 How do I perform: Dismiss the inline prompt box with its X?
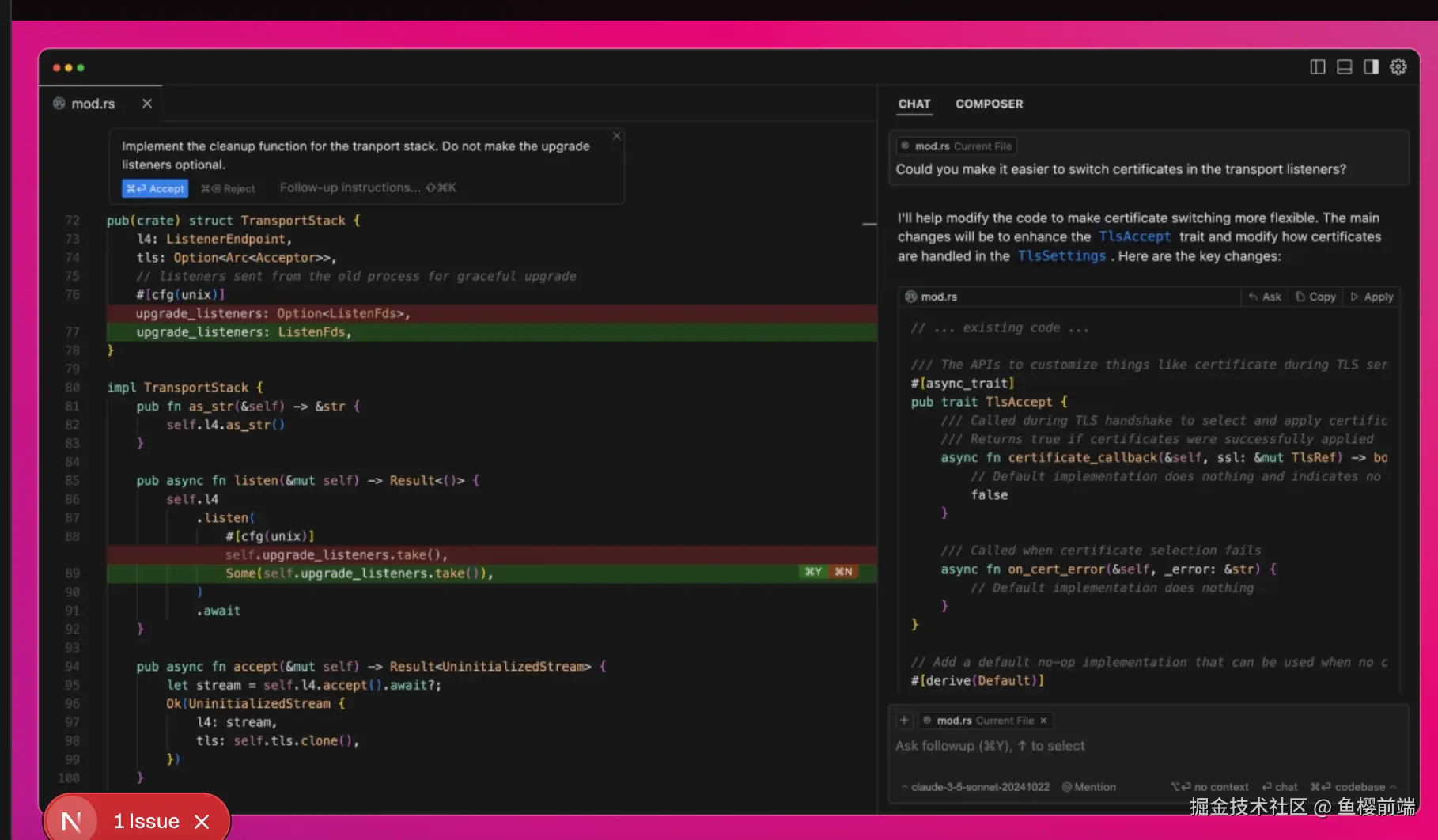[617, 136]
